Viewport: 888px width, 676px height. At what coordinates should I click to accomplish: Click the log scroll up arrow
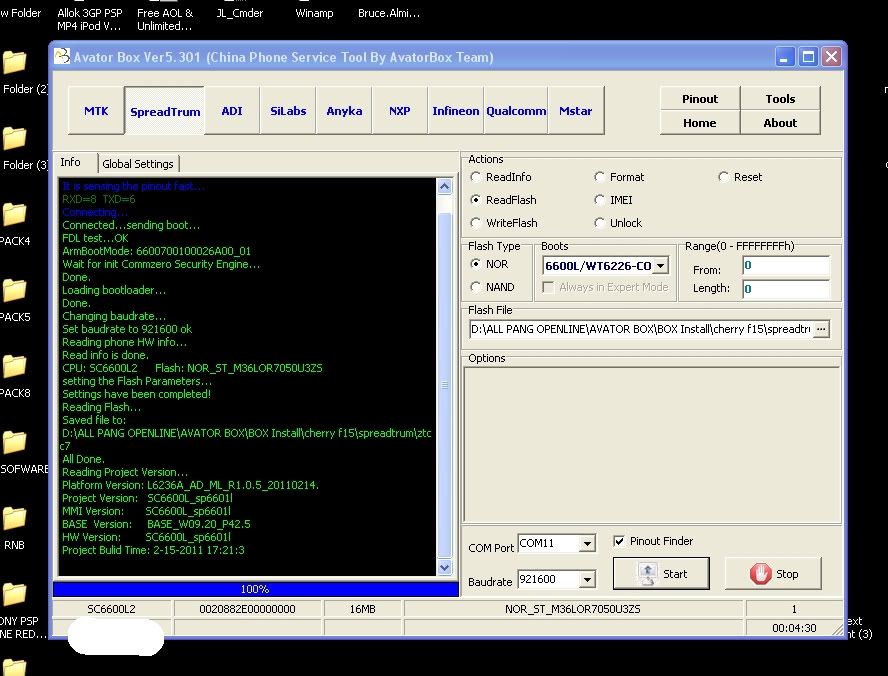[445, 186]
